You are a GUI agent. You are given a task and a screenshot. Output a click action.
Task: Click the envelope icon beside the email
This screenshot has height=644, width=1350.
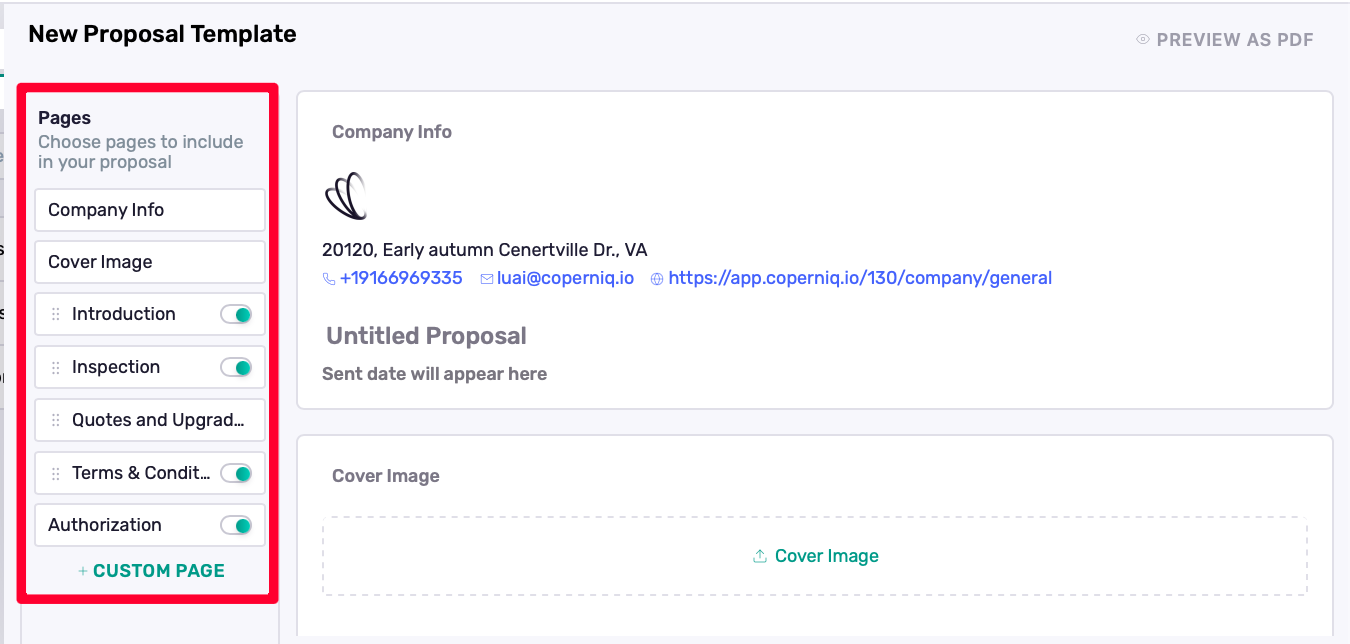tap(487, 279)
